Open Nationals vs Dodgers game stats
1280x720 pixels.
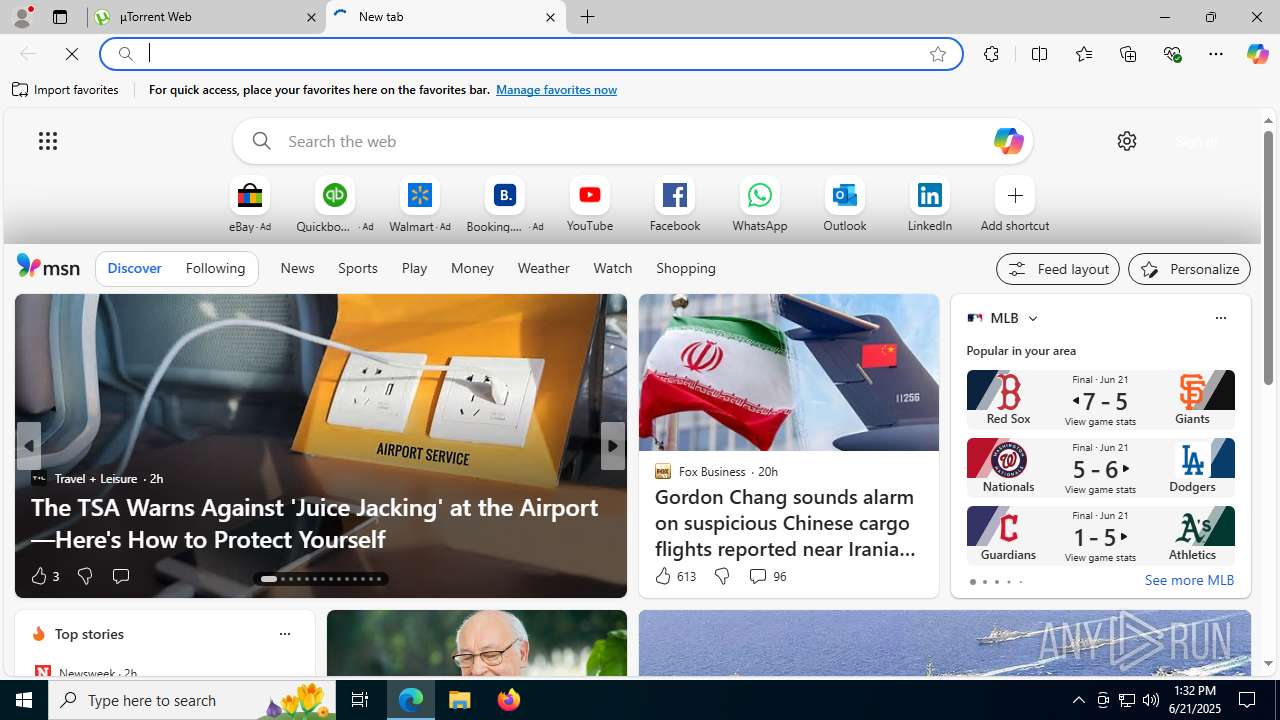pyautogui.click(x=1100, y=490)
